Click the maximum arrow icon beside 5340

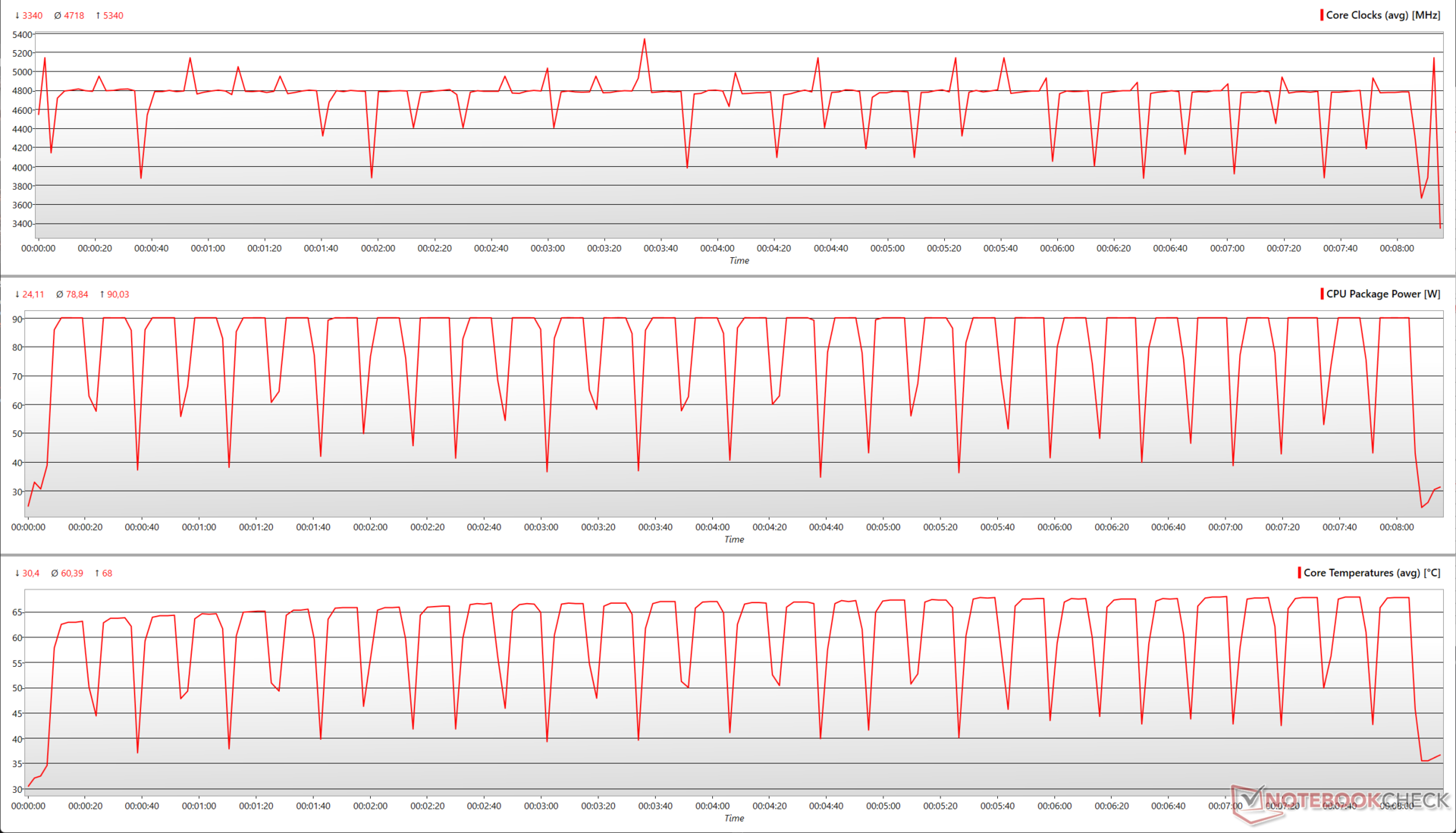(x=98, y=15)
